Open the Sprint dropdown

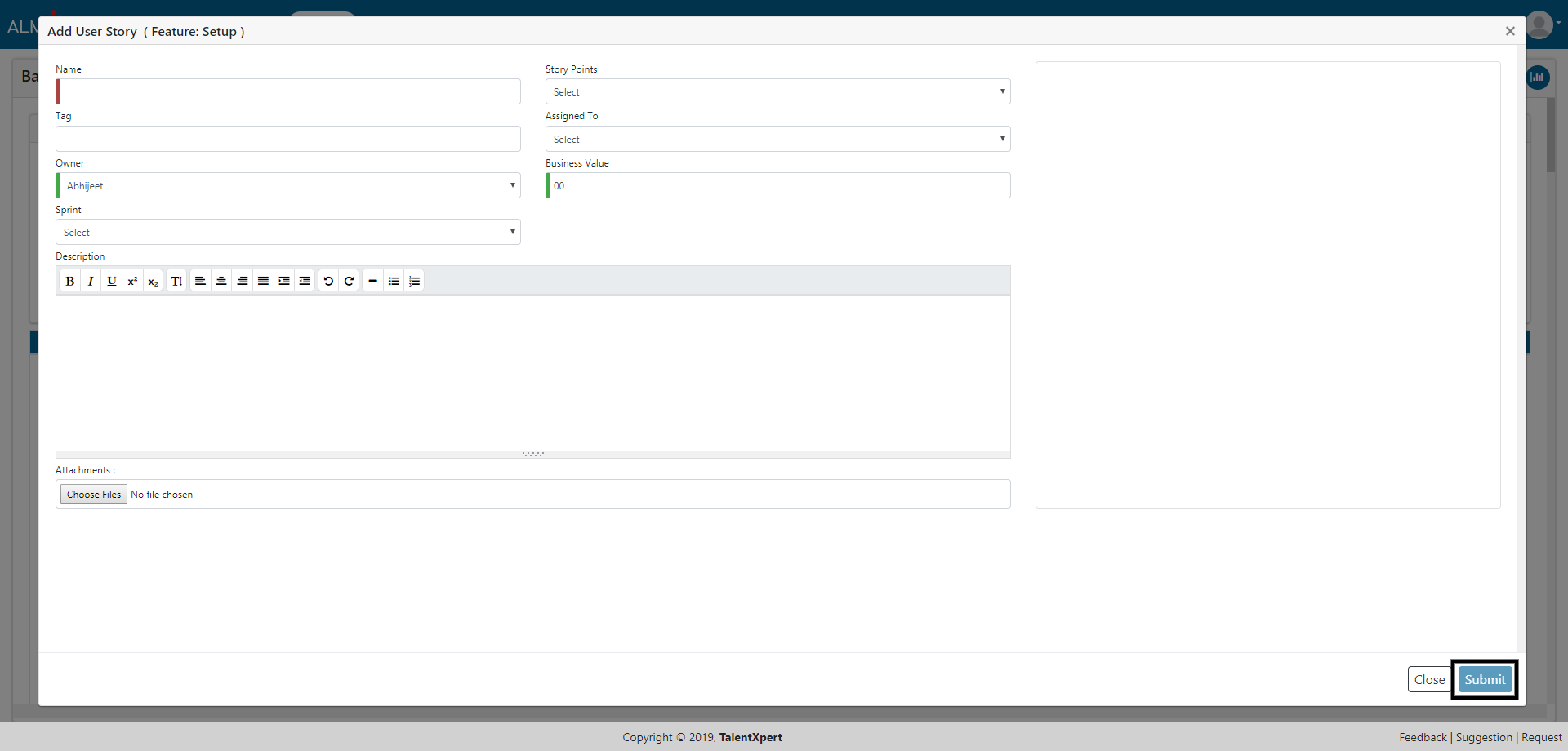pos(288,232)
